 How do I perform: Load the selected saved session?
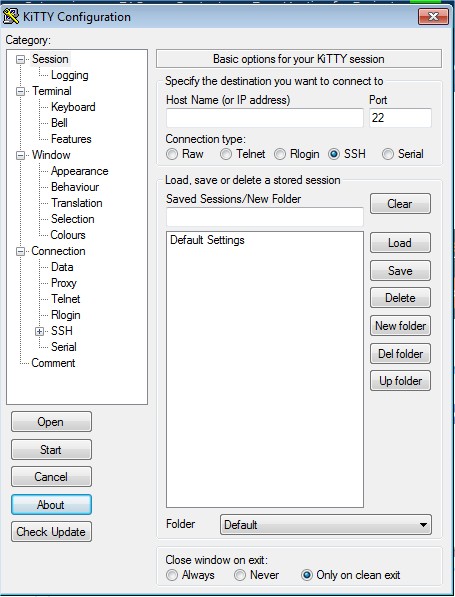click(400, 243)
